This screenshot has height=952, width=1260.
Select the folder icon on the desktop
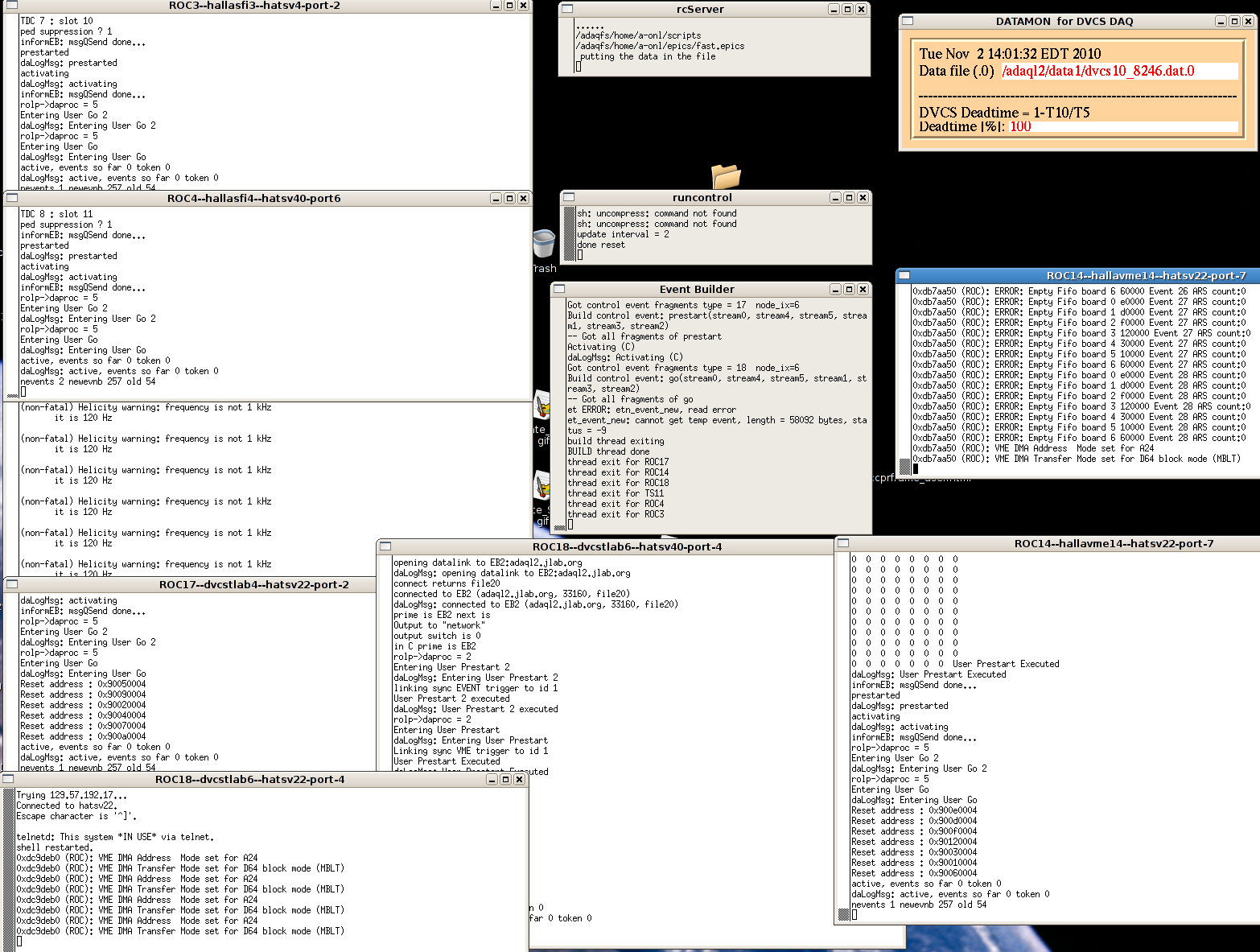tap(725, 176)
